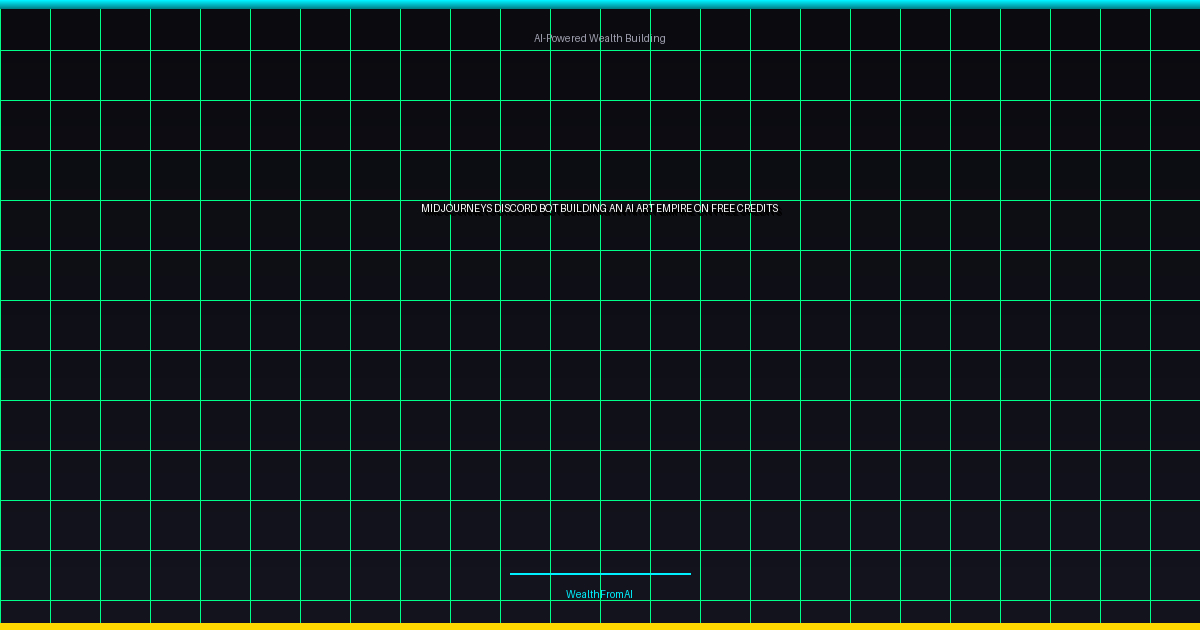Click the word AI-Powered in the tagline
The width and height of the screenshot is (1200, 630).
[x=558, y=38]
